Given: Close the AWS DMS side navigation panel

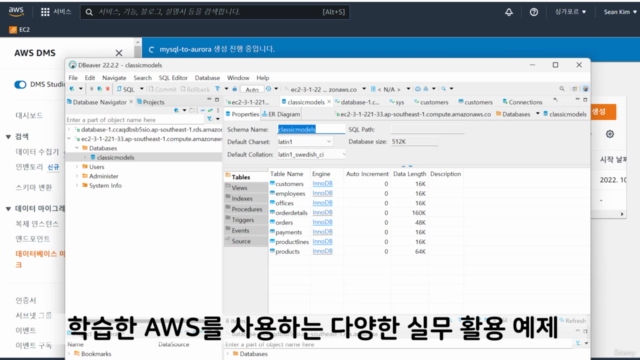Looking at the screenshot, I should (119, 53).
